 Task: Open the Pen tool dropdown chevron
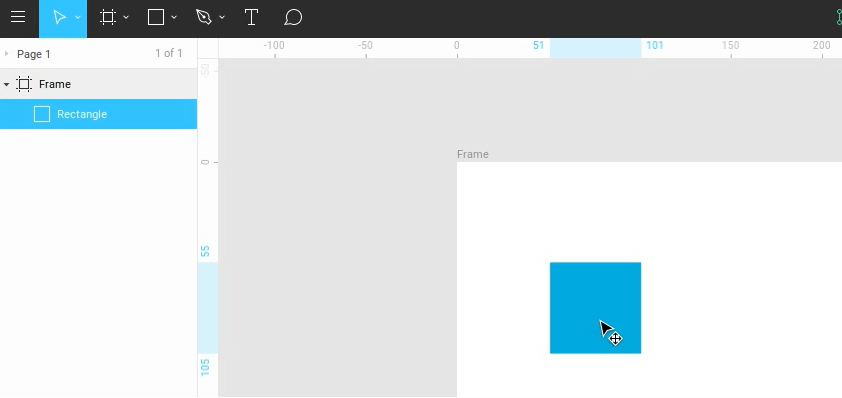click(222, 17)
